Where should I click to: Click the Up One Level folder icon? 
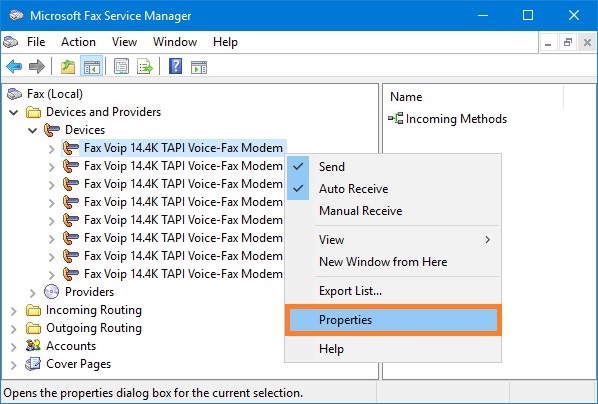tap(68, 66)
